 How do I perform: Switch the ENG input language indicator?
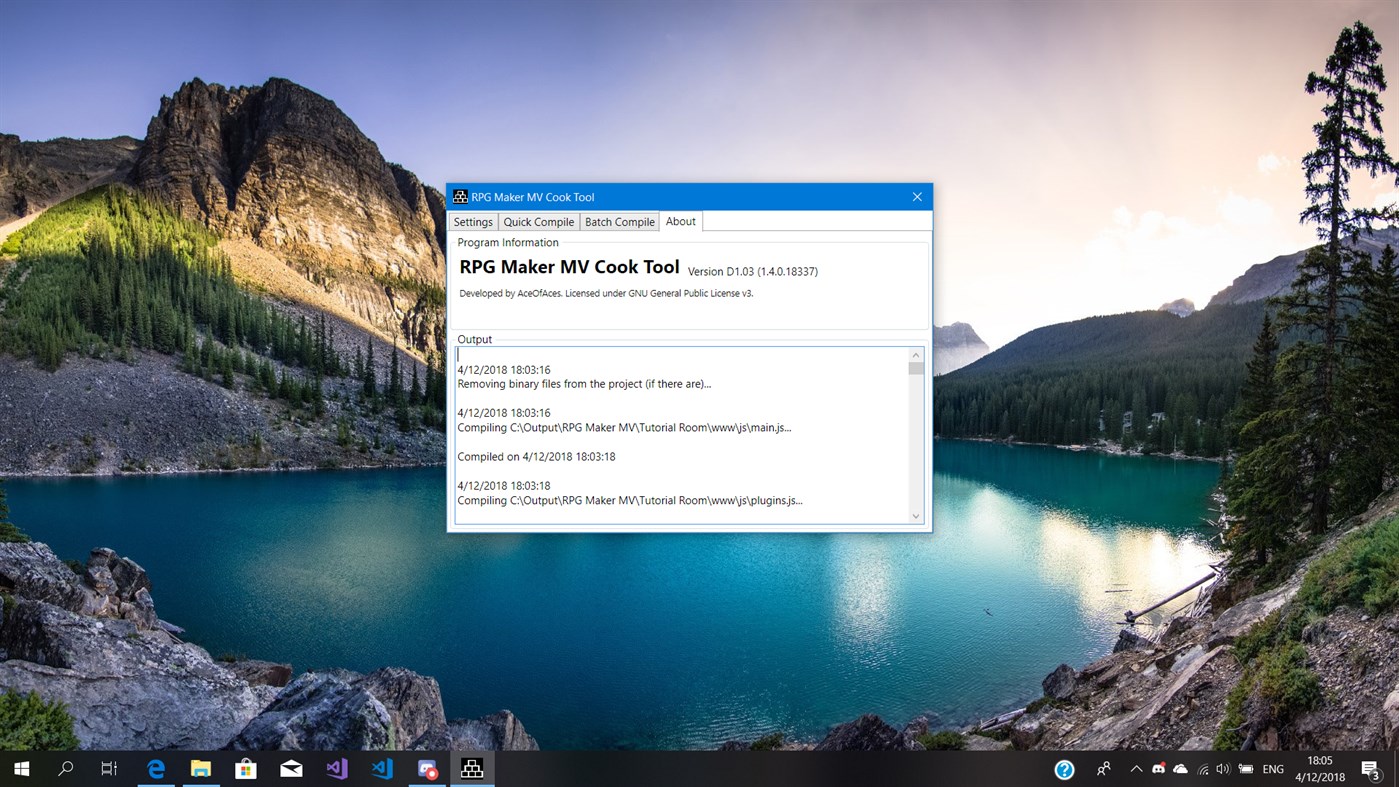(1273, 769)
